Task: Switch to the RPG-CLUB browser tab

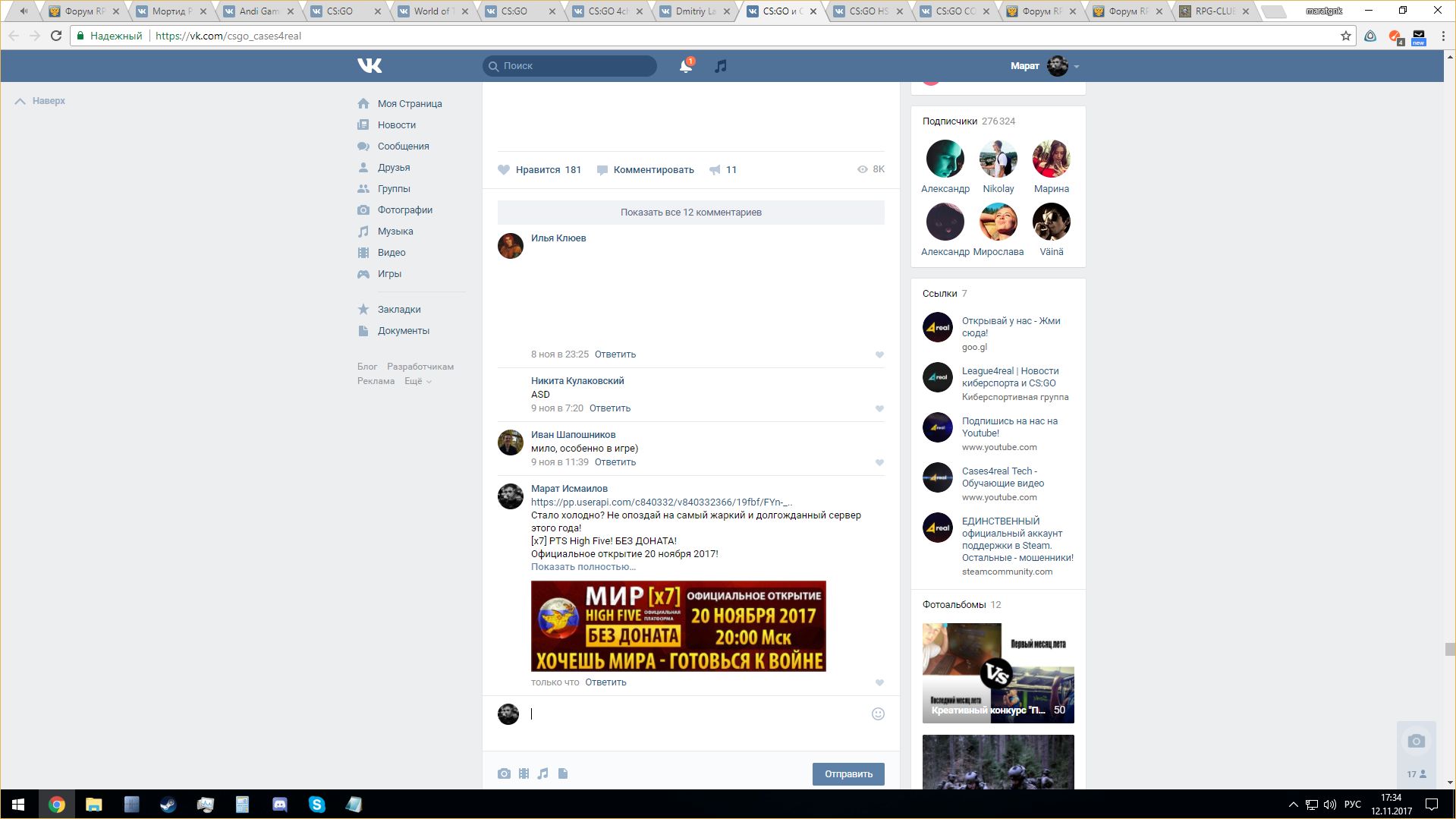Action: [1215, 11]
